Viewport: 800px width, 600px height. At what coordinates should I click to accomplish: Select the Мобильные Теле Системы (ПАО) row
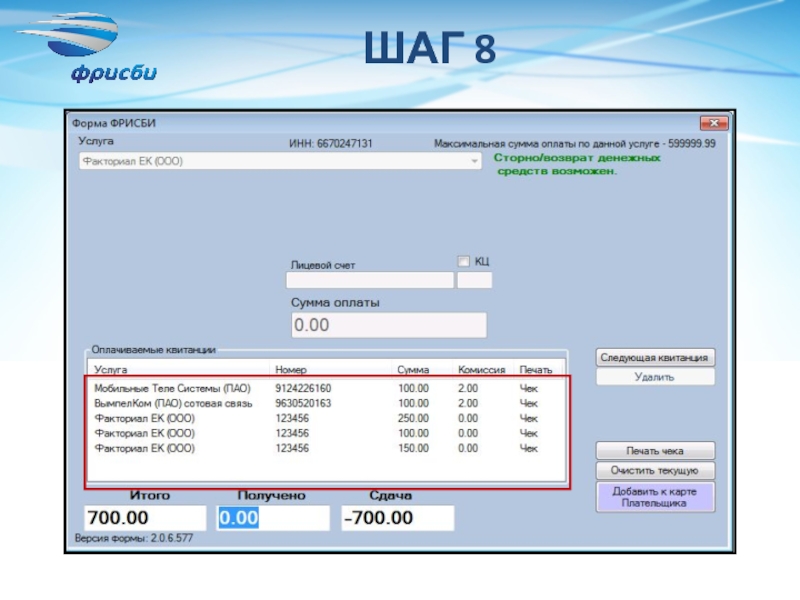coord(327,389)
